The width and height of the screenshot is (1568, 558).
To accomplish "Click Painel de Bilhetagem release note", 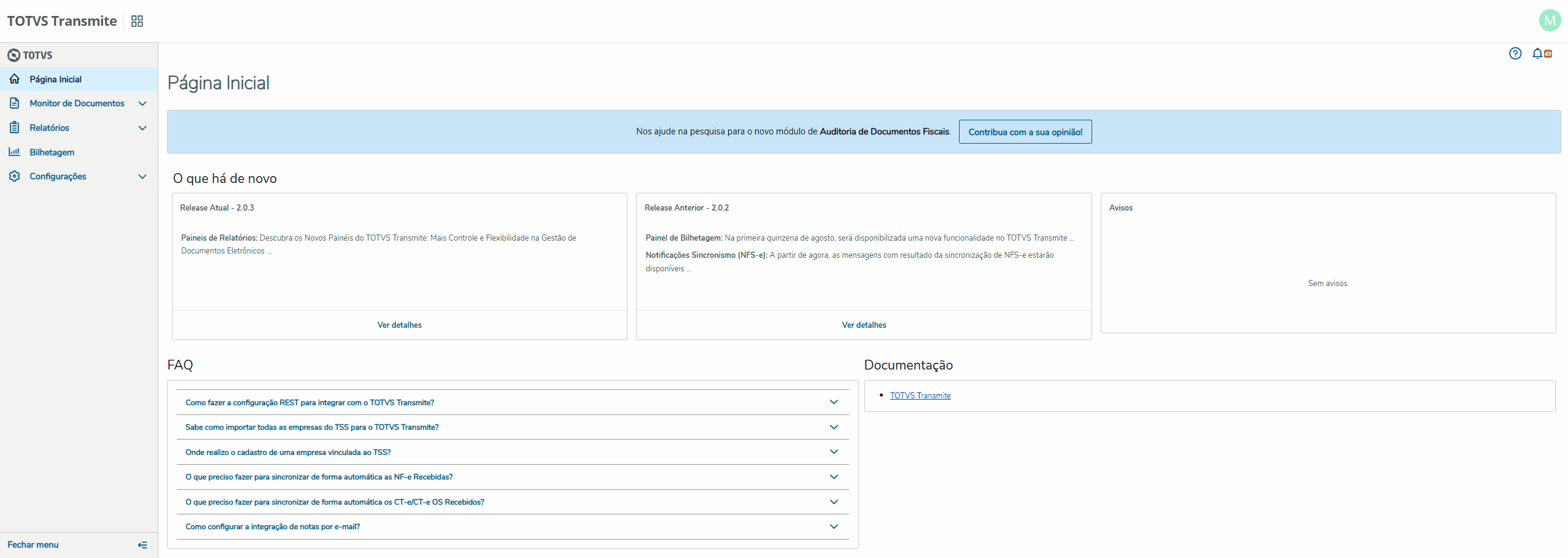I will (860, 238).
